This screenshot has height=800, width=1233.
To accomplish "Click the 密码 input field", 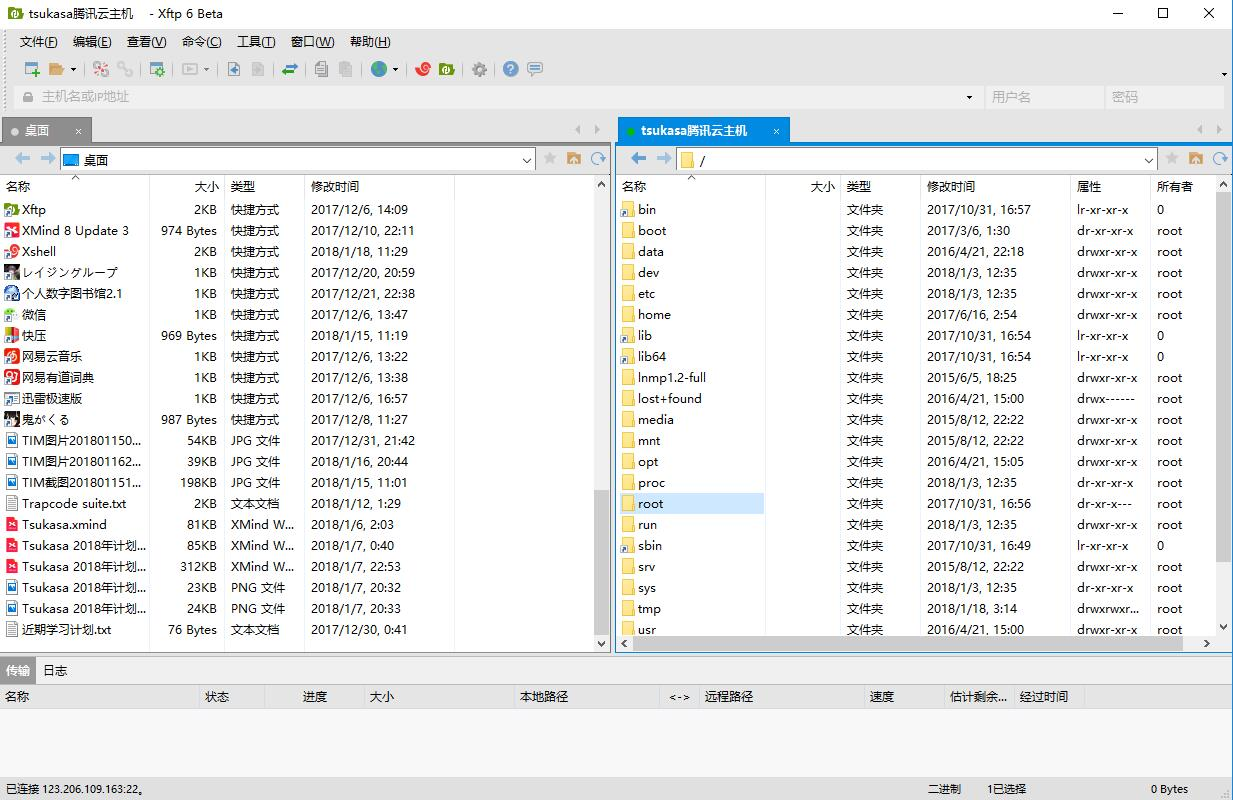I will coord(1164,97).
